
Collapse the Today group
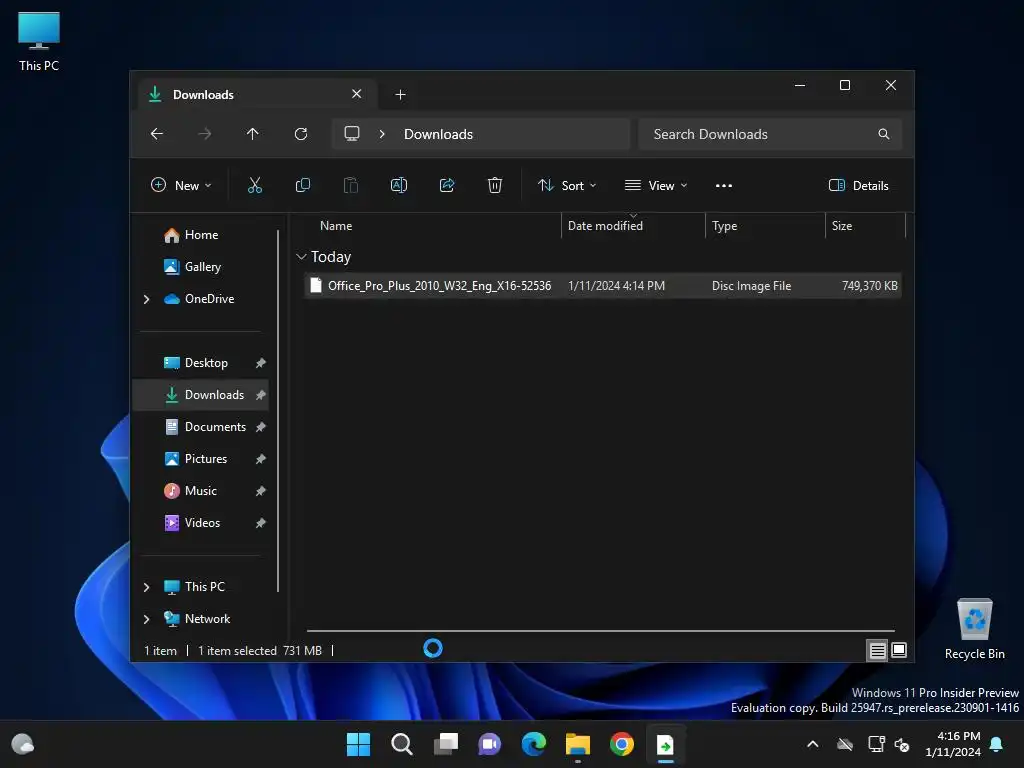(301, 257)
